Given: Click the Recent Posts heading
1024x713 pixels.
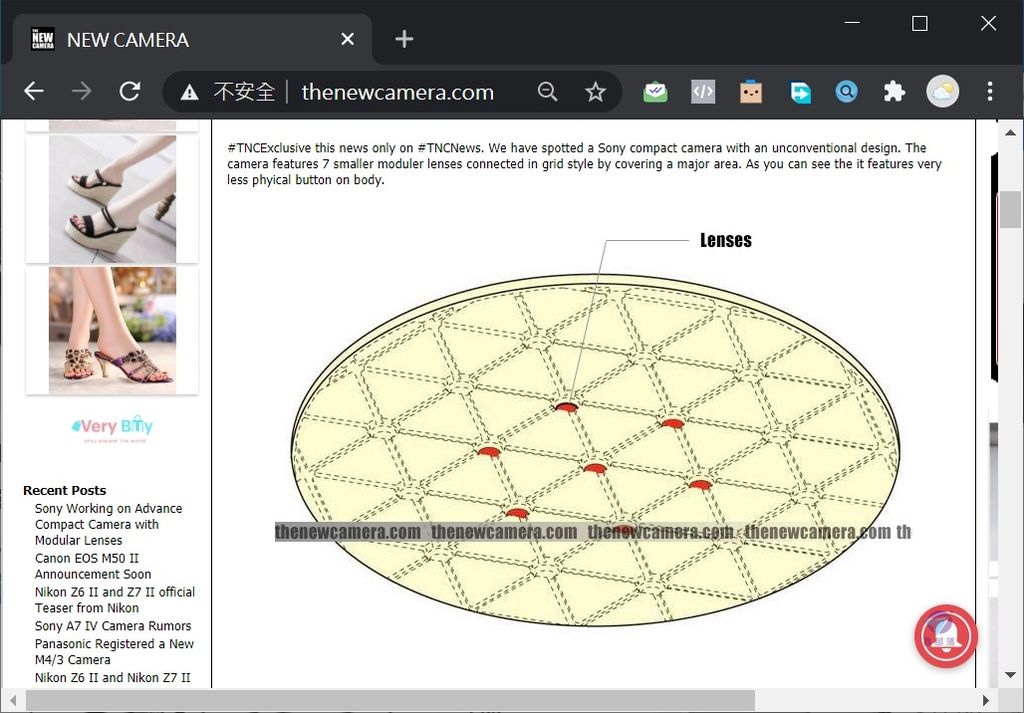Looking at the screenshot, I should tap(65, 490).
